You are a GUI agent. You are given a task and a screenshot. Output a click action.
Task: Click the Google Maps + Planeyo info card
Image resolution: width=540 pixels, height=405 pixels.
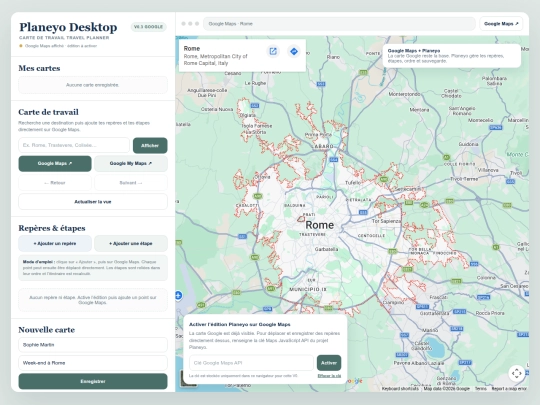click(452, 55)
